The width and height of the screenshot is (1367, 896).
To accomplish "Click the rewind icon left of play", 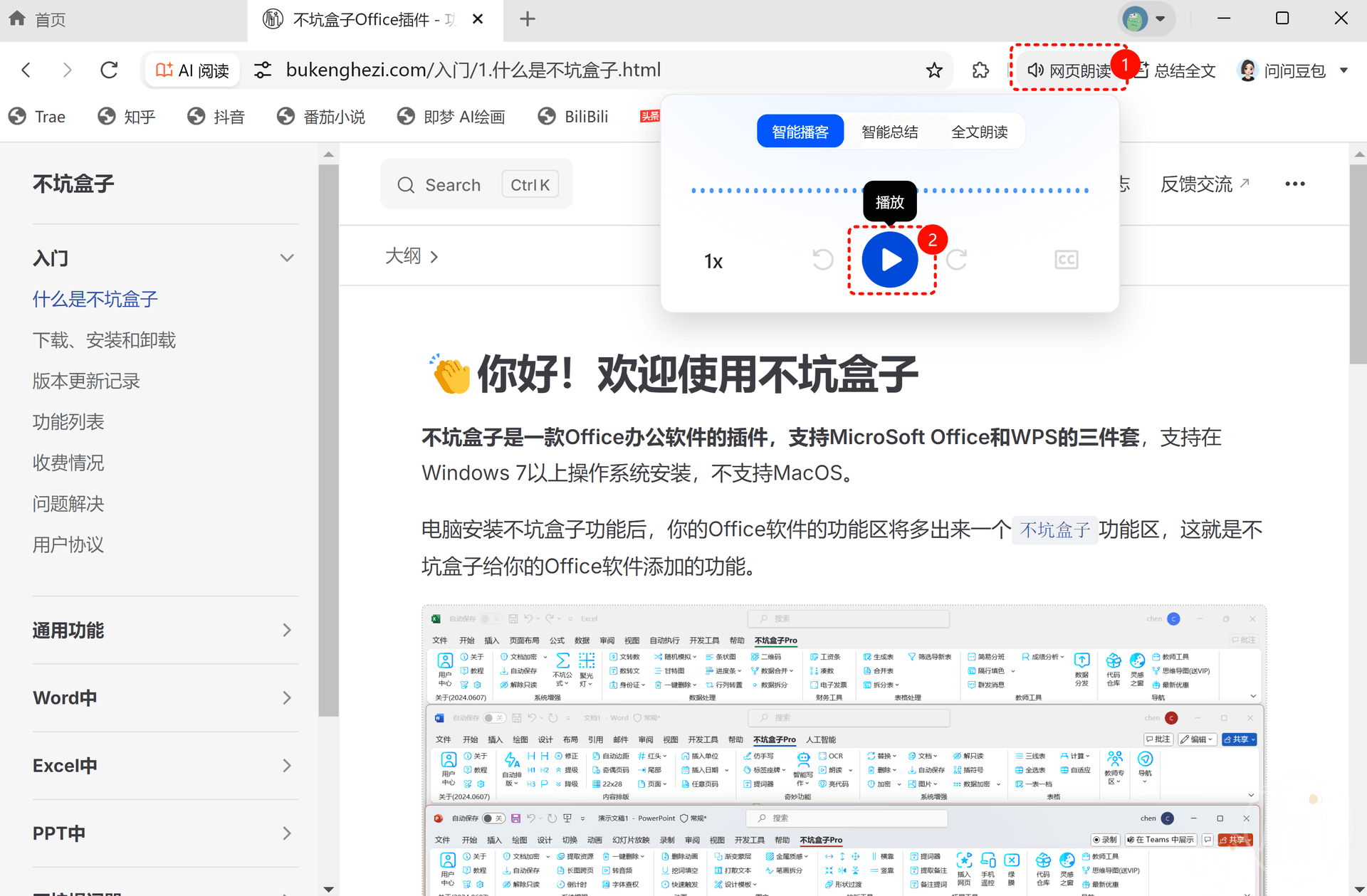I will point(823,260).
